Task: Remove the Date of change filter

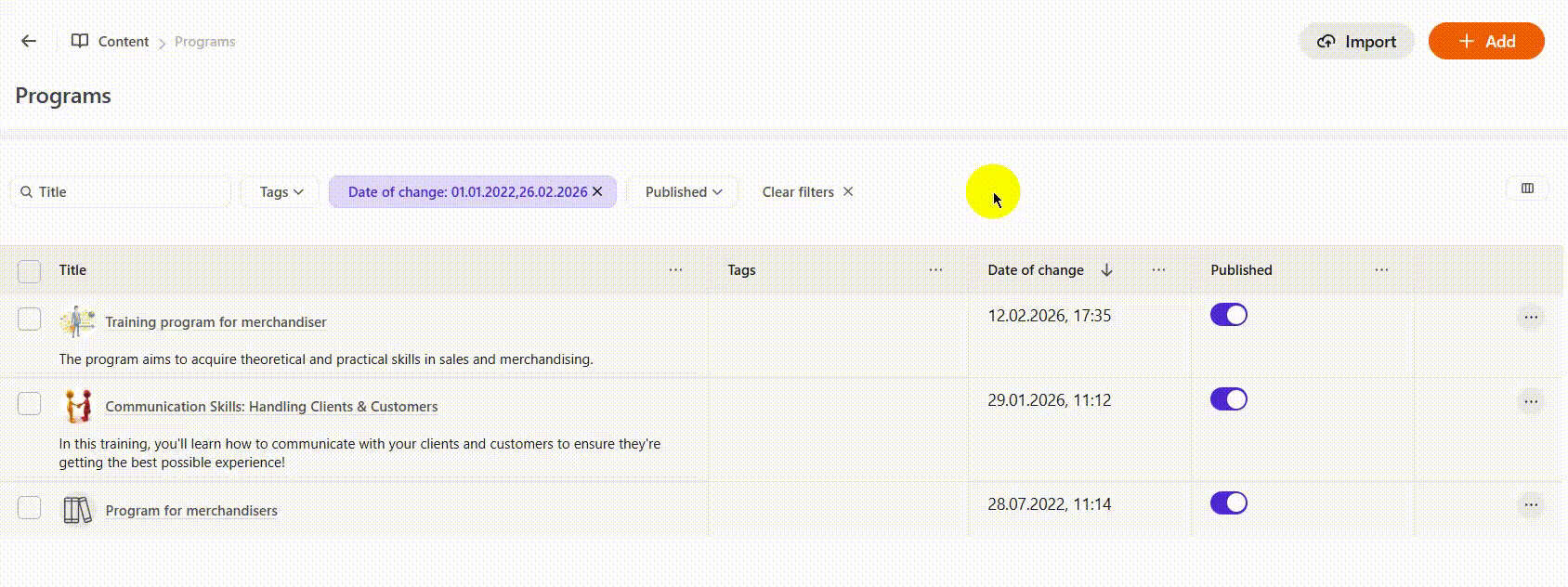Action: [x=597, y=191]
